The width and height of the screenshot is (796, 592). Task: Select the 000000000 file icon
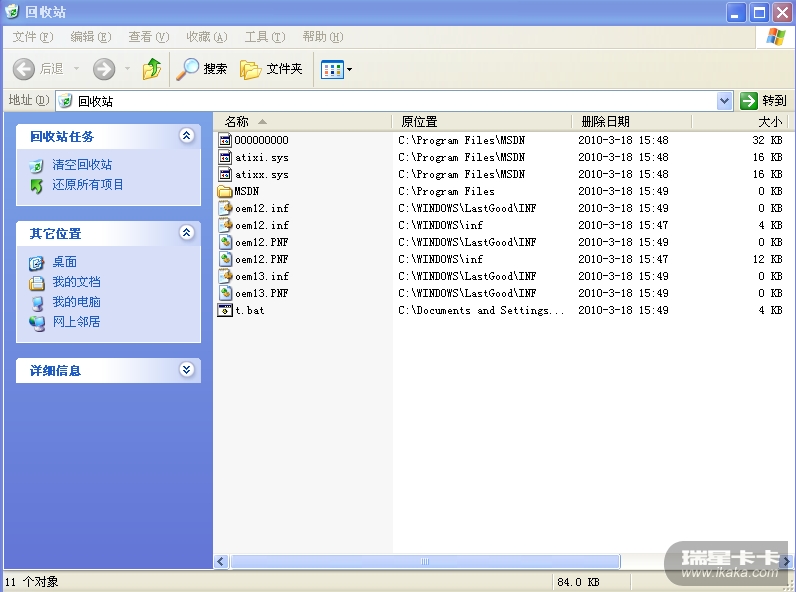pos(225,140)
